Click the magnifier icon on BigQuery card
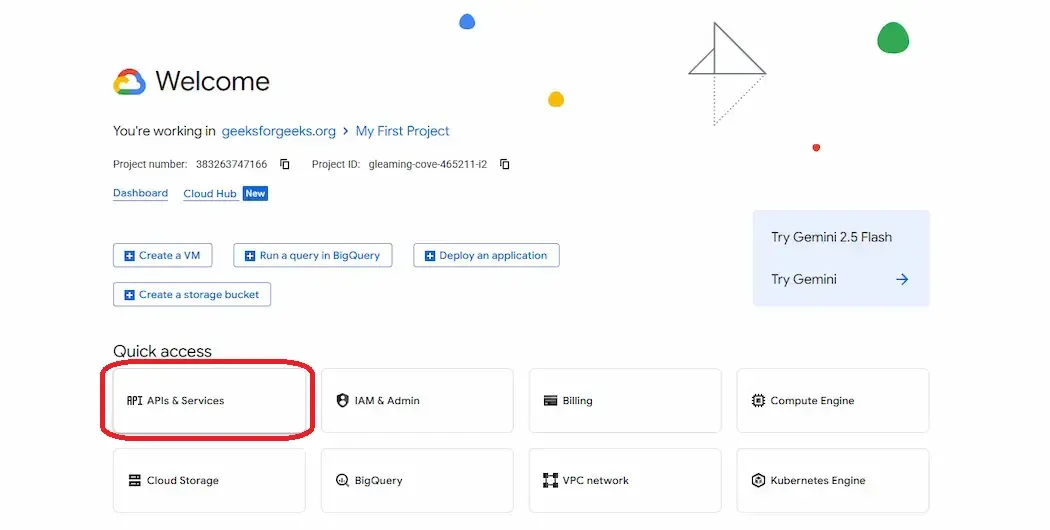The height and width of the screenshot is (530, 1050). click(342, 480)
